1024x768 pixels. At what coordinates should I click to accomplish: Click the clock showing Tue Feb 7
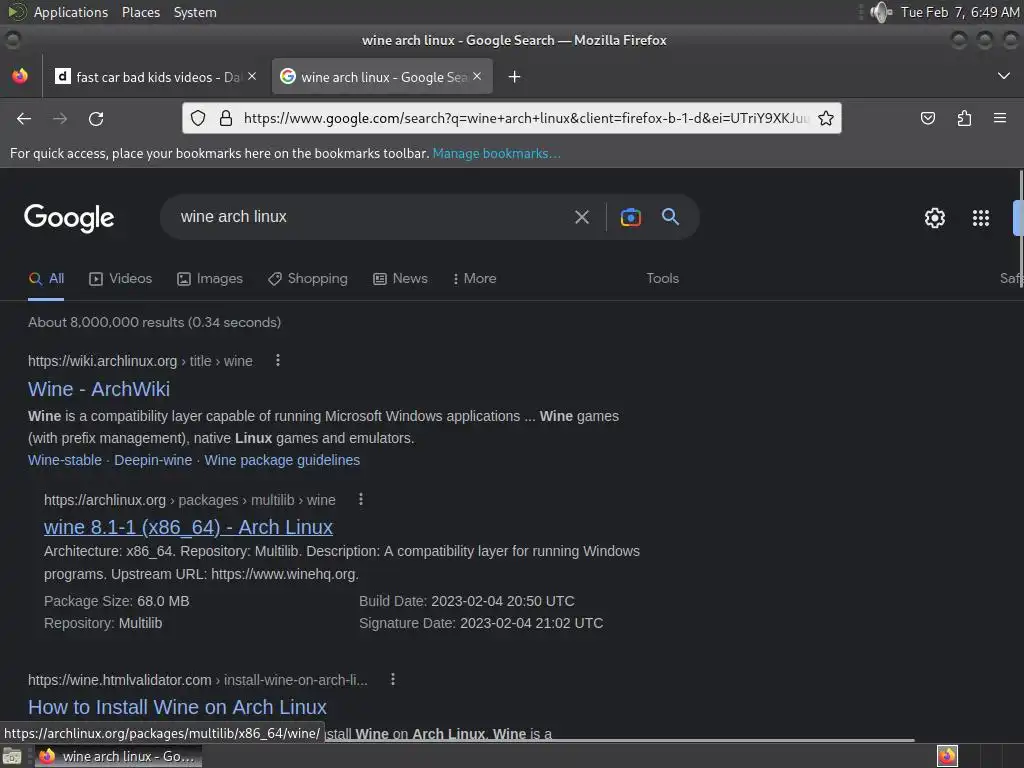(x=959, y=12)
